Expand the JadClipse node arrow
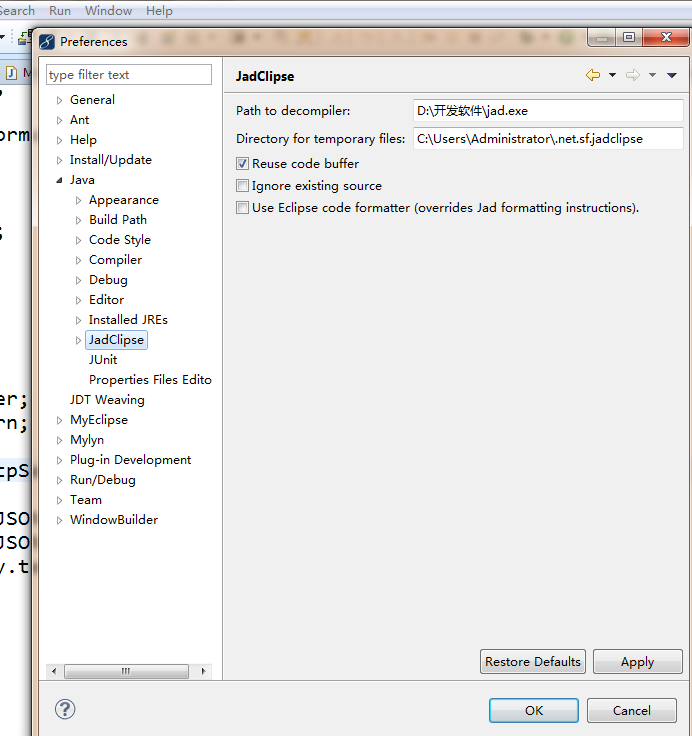Screen dimensions: 692x736 click(x=78, y=340)
